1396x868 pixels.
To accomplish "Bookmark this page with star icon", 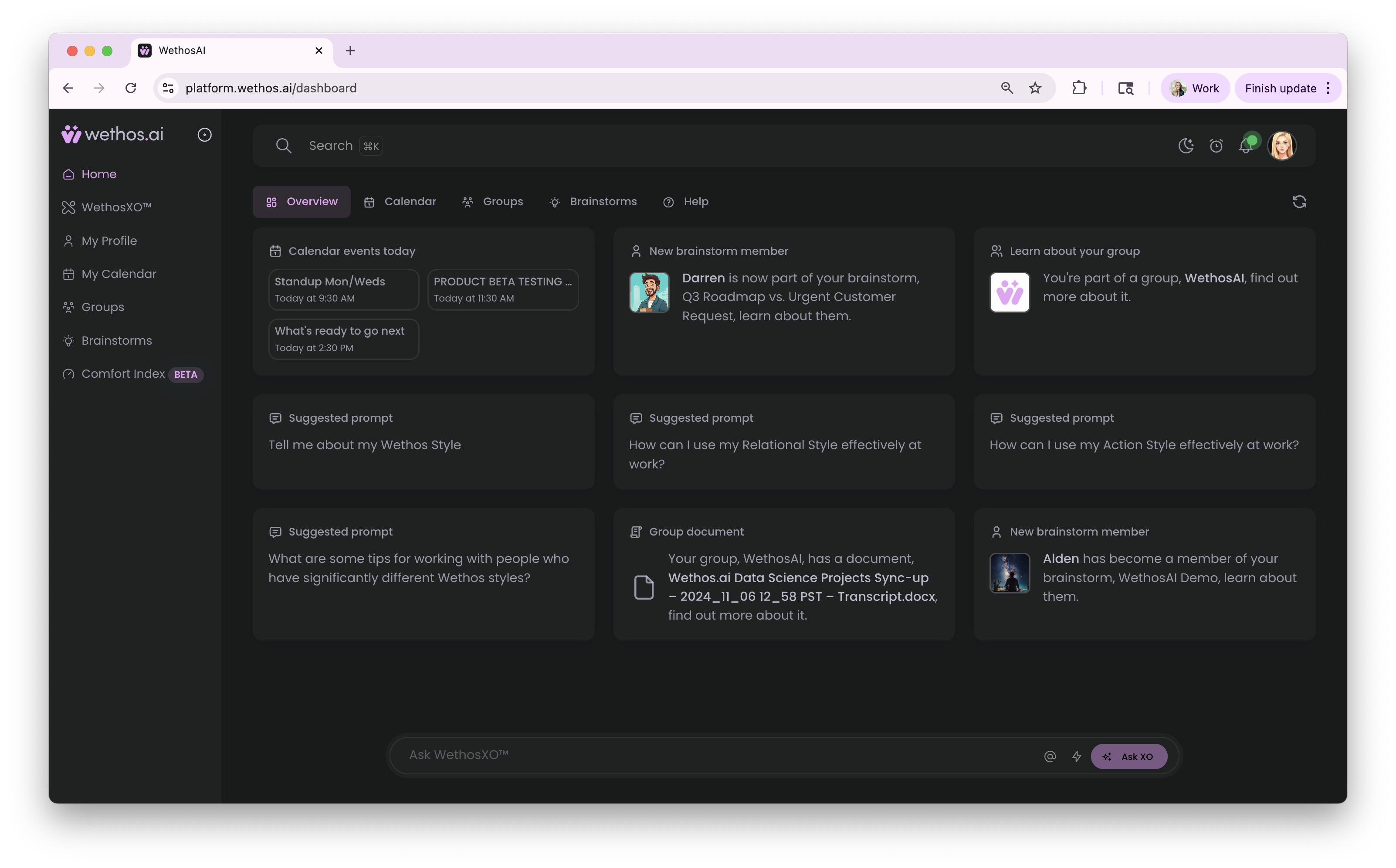I will click(1035, 88).
